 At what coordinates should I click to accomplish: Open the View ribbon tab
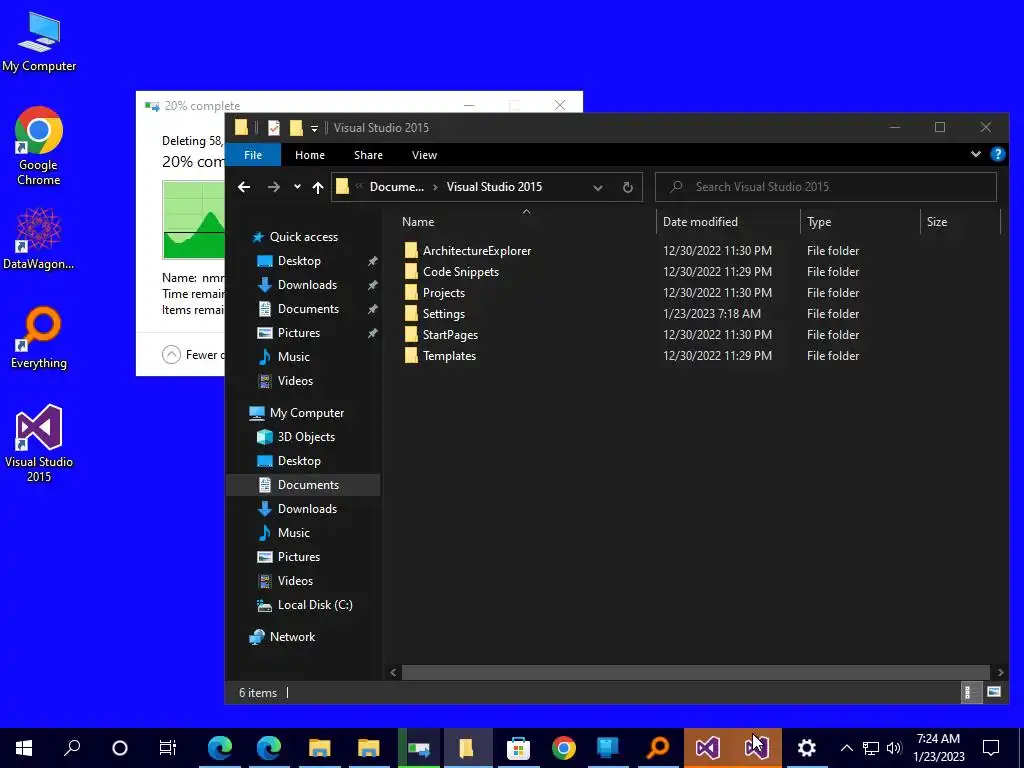point(424,155)
